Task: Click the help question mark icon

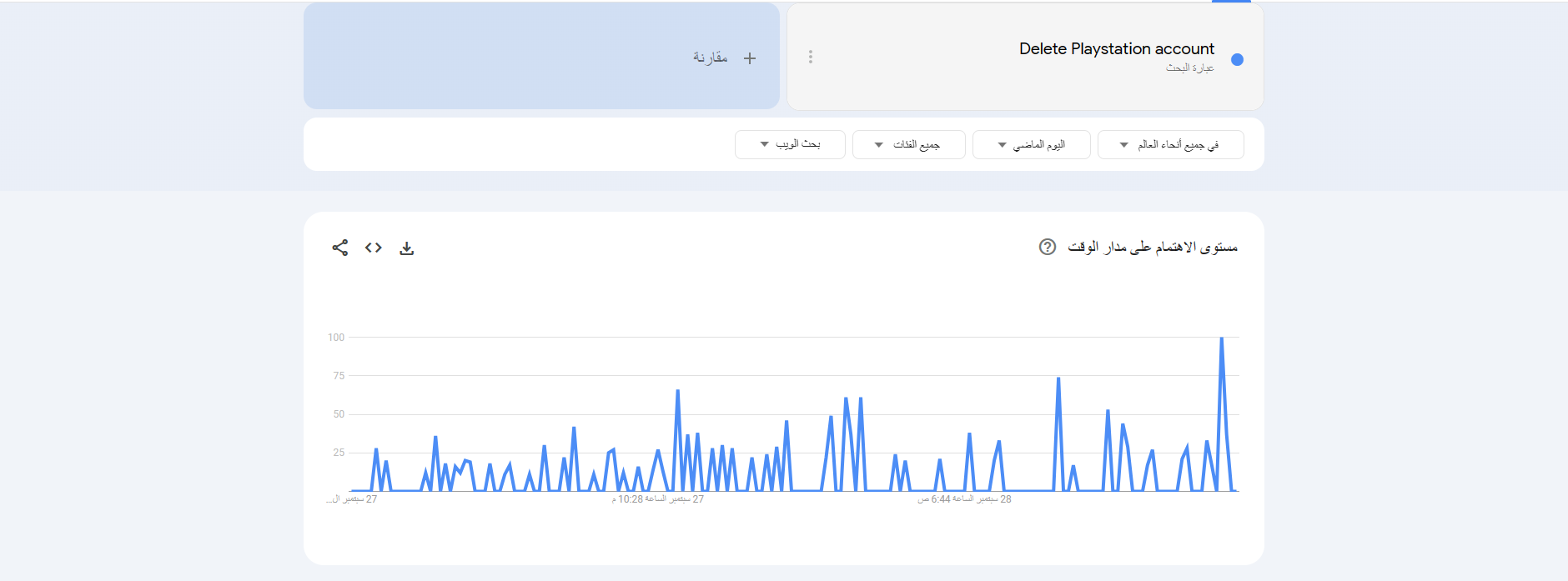Action: [x=1048, y=247]
